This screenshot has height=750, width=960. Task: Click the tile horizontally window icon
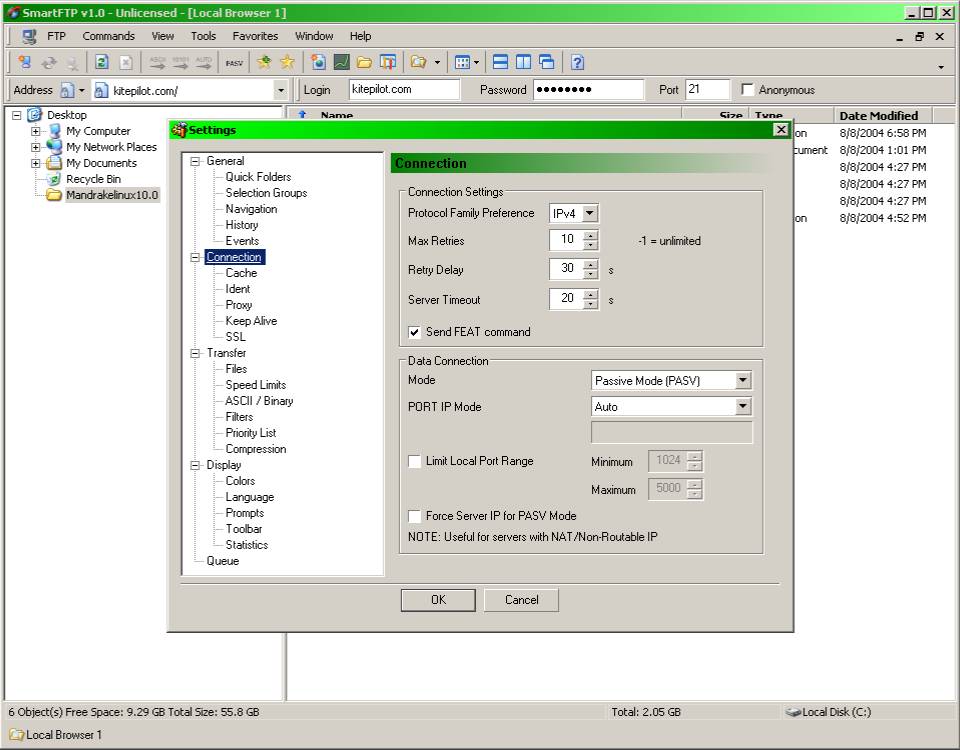500,62
